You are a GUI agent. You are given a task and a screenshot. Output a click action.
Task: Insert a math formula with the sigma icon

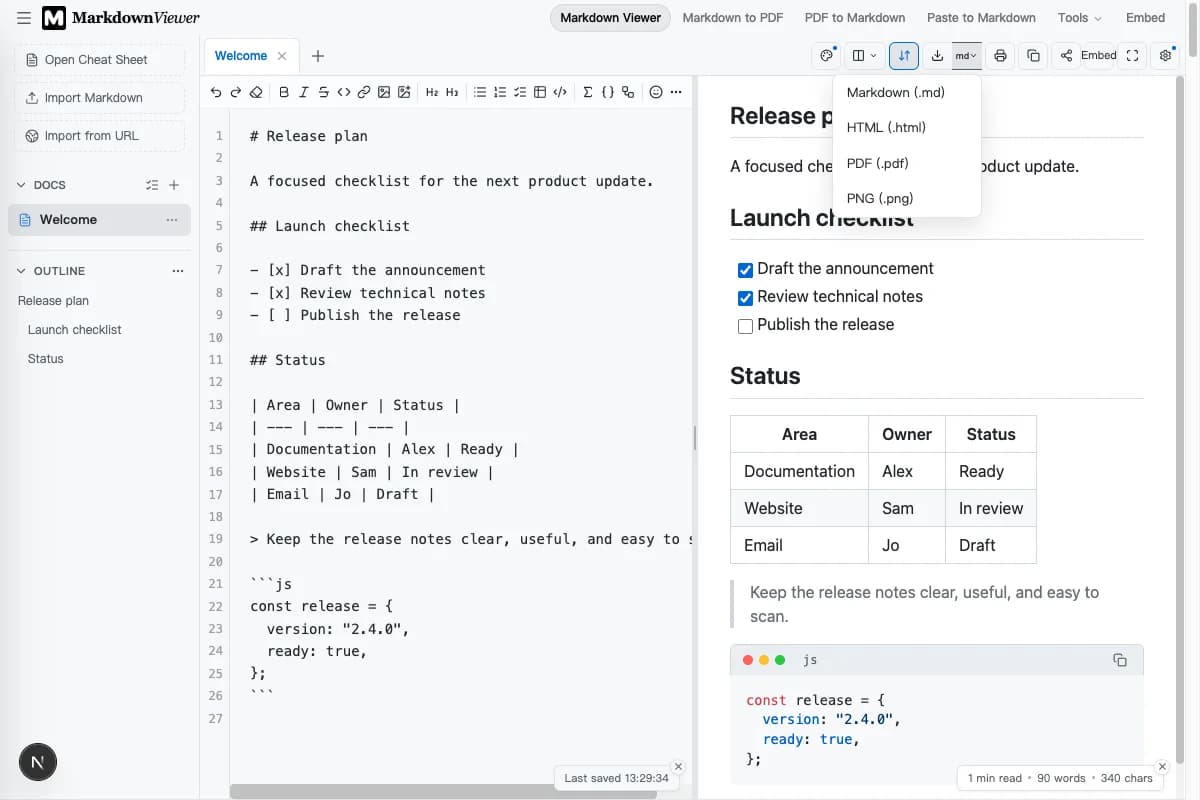point(588,92)
